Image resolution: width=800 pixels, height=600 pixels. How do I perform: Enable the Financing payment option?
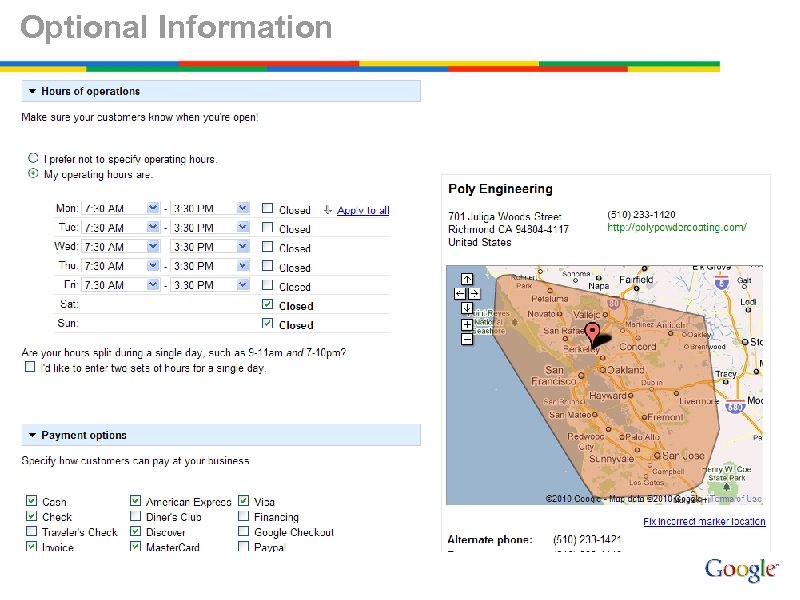click(243, 516)
